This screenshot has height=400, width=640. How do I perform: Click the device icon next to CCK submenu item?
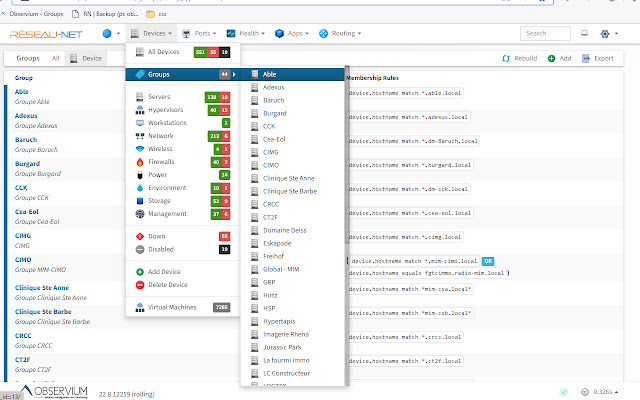pyautogui.click(x=254, y=127)
